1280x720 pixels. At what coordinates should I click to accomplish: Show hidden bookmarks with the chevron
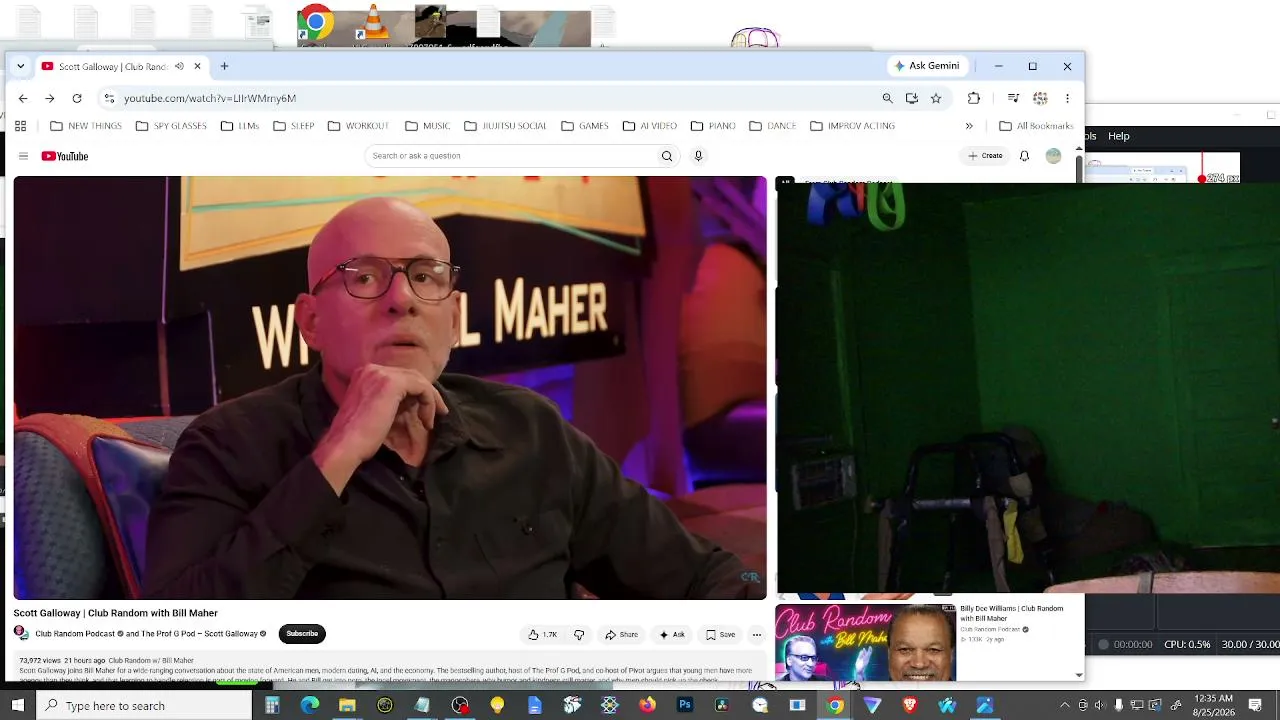(969, 126)
